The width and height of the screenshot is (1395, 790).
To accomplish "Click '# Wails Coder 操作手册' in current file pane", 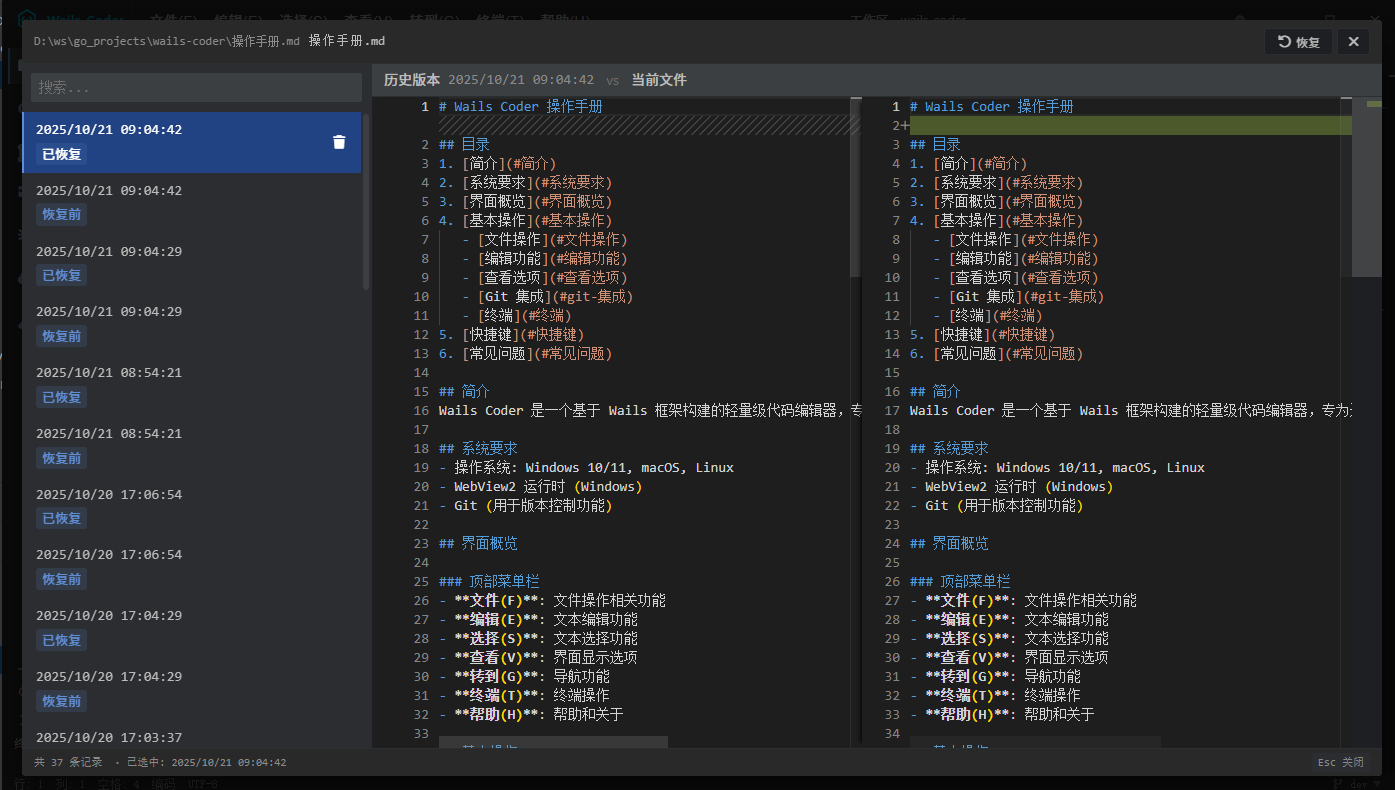I will click(991, 107).
